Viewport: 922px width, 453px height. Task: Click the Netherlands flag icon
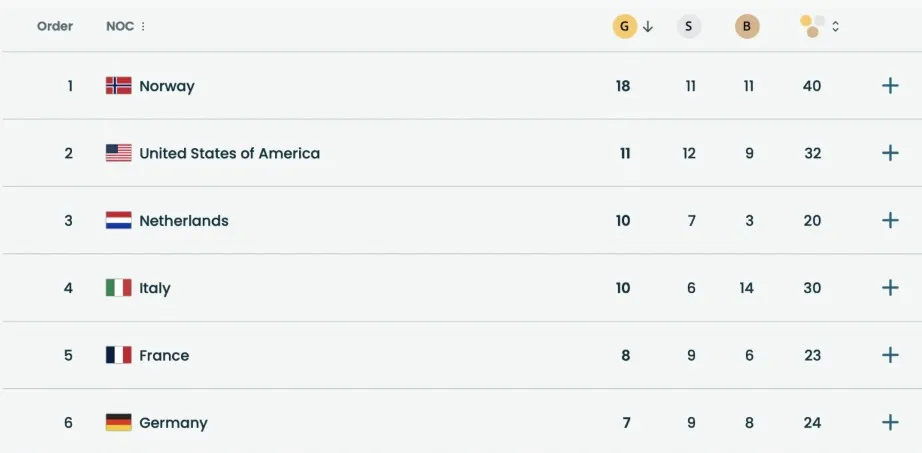point(119,221)
